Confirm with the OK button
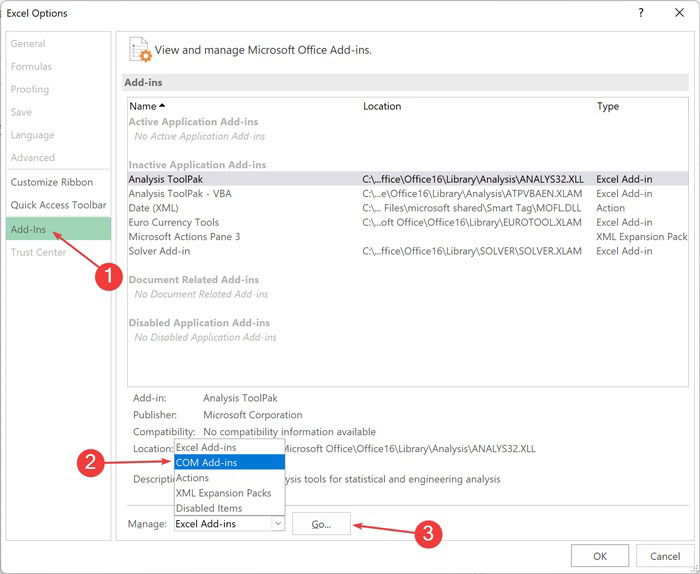 tap(600, 556)
